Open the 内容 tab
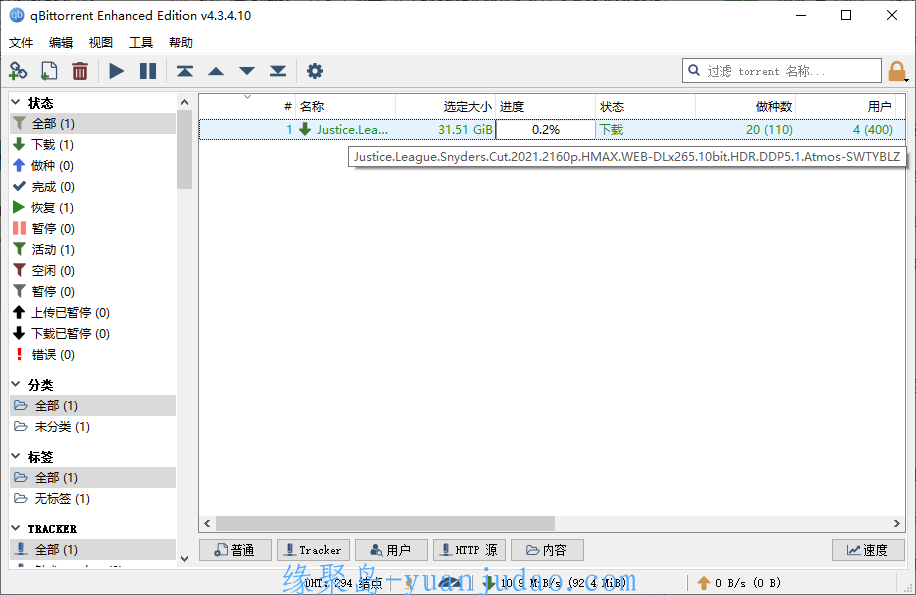 coord(547,549)
